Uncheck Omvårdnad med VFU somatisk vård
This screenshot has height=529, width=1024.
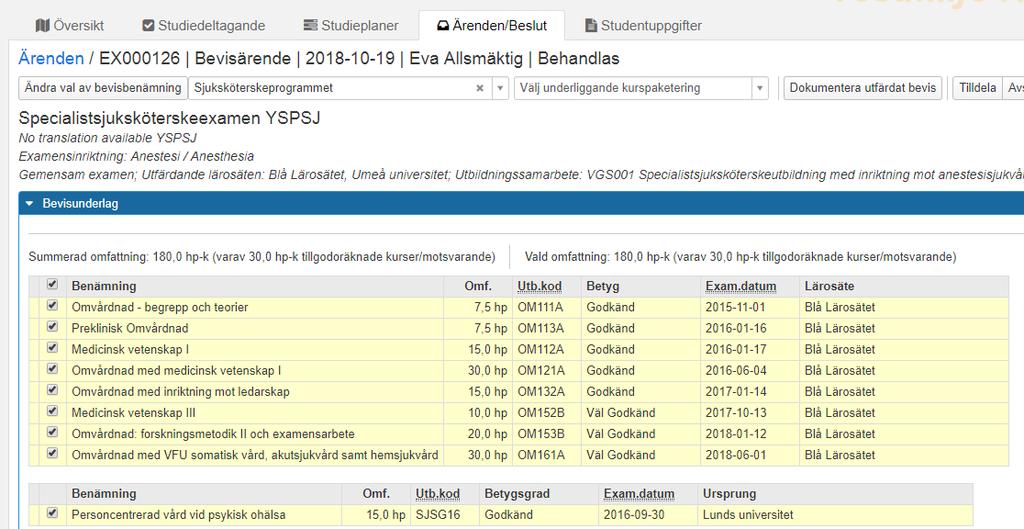point(52,453)
